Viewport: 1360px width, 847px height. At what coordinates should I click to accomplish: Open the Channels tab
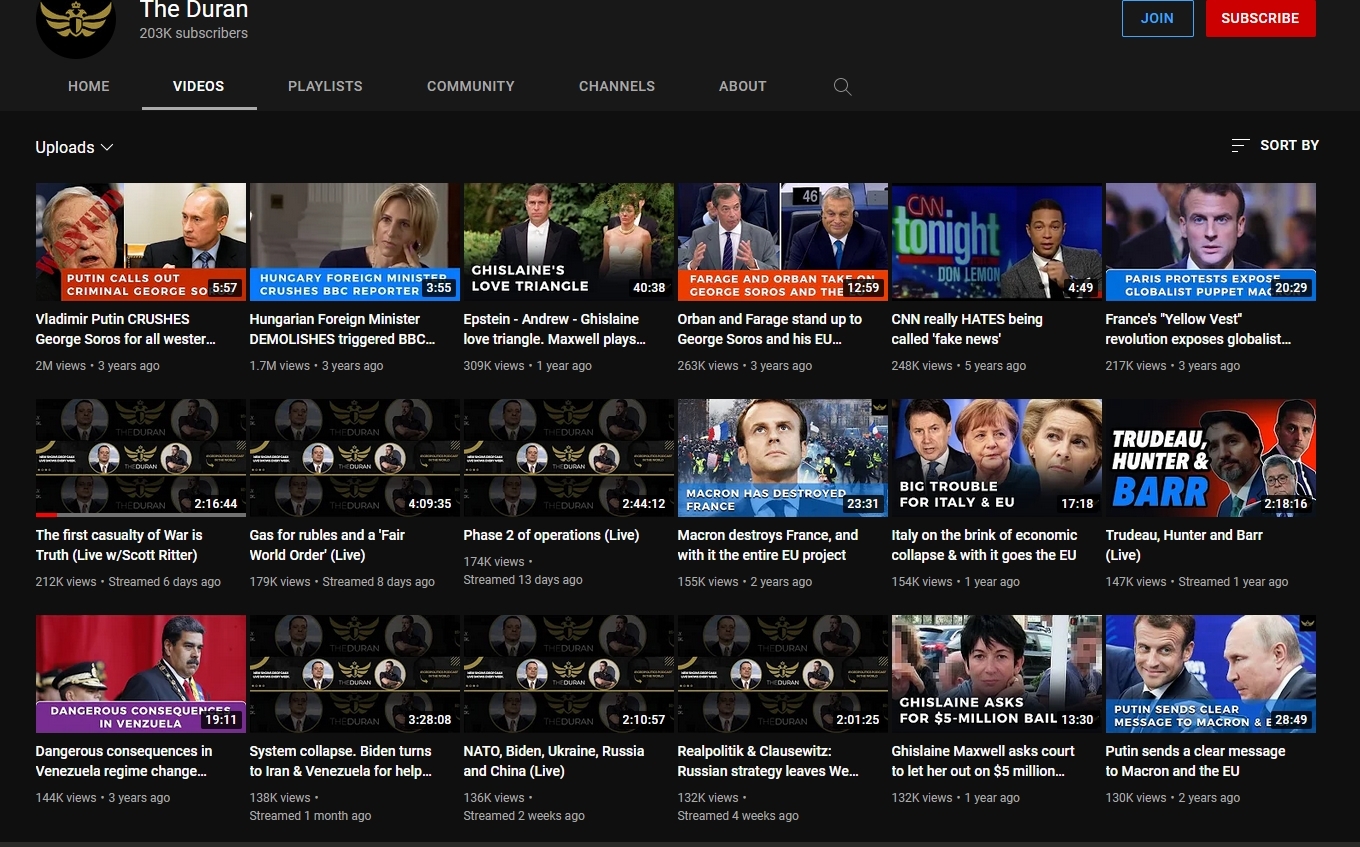(x=617, y=86)
